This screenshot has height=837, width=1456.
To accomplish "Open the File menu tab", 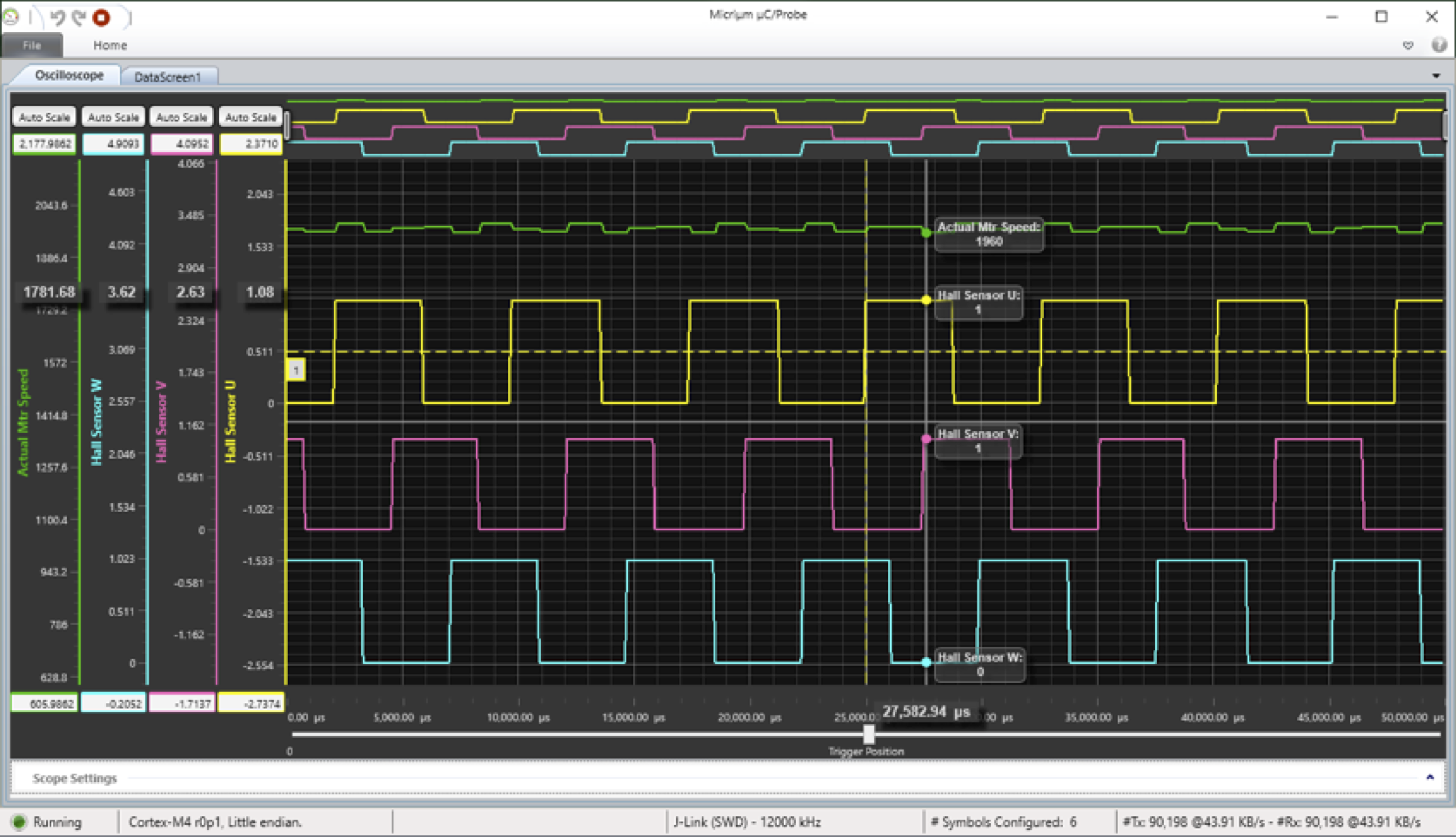I will point(32,45).
